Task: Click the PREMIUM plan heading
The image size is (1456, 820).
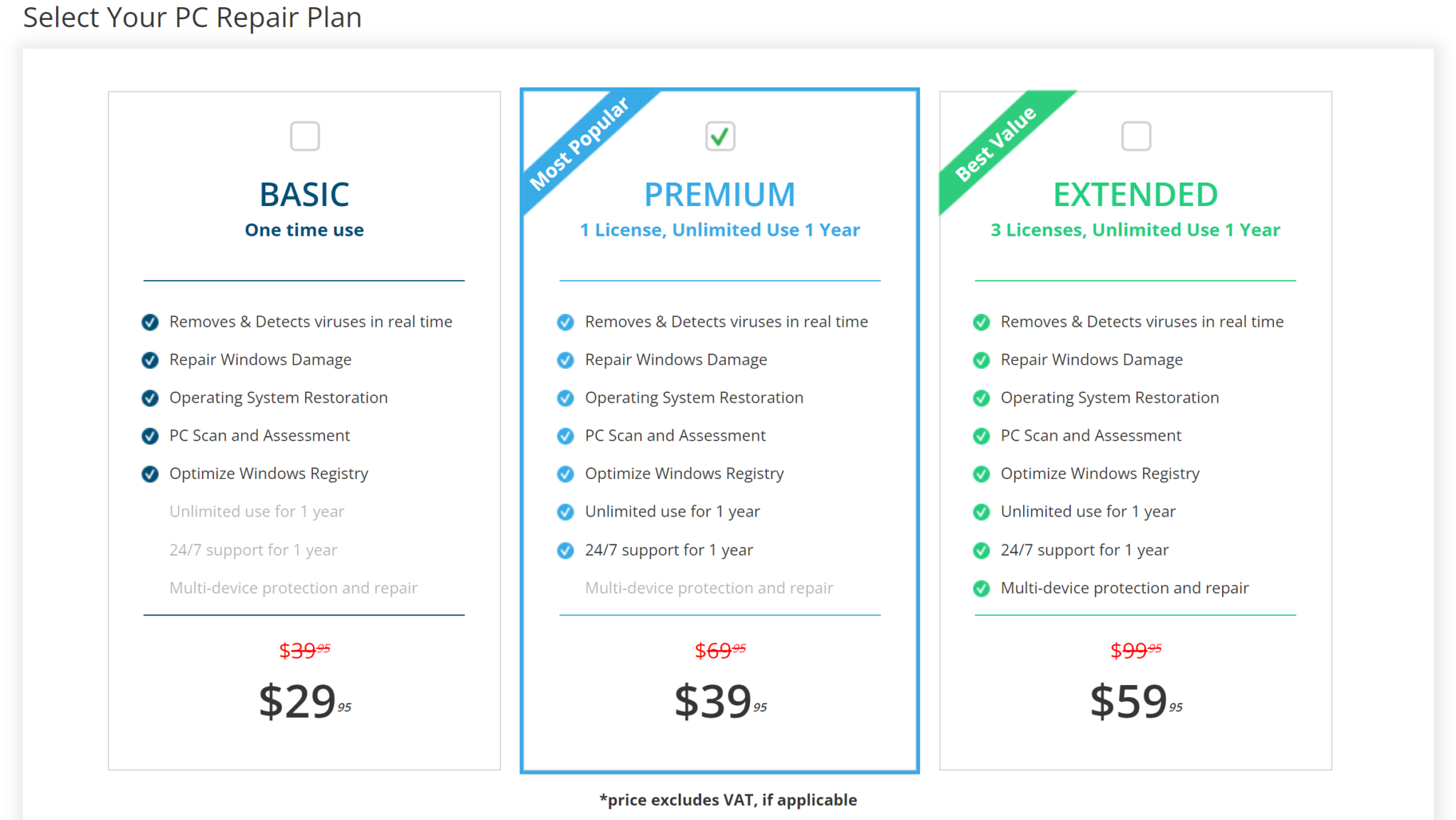Action: point(719,195)
